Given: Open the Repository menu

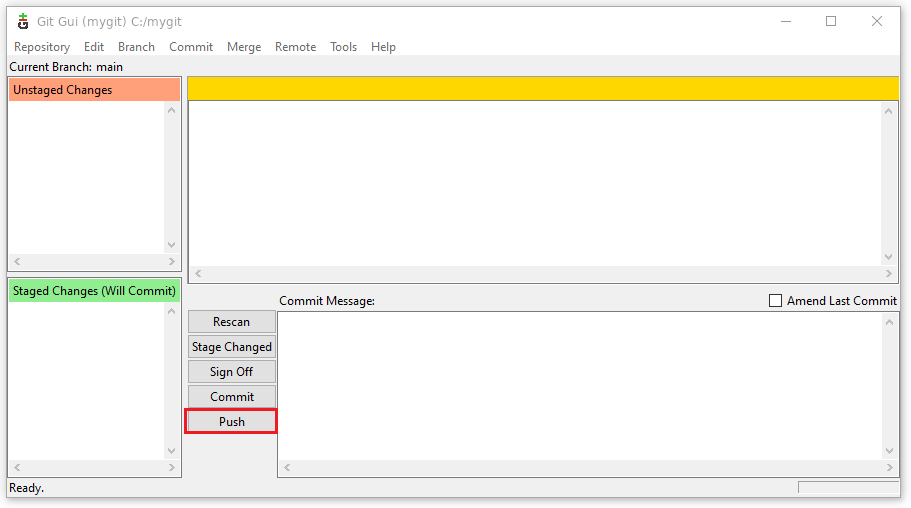Looking at the screenshot, I should pyautogui.click(x=42, y=47).
